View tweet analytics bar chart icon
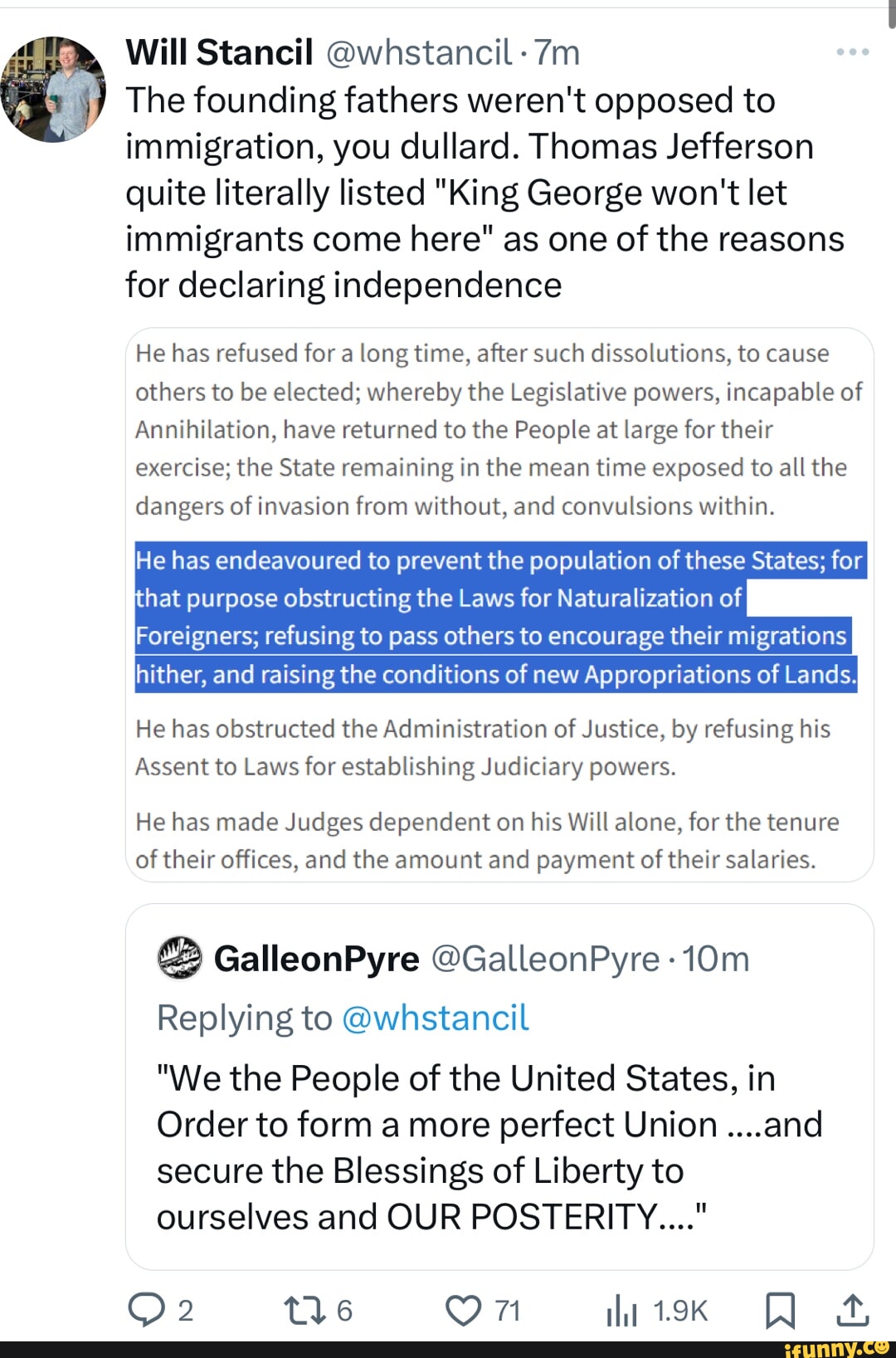896x1358 pixels. [621, 1311]
